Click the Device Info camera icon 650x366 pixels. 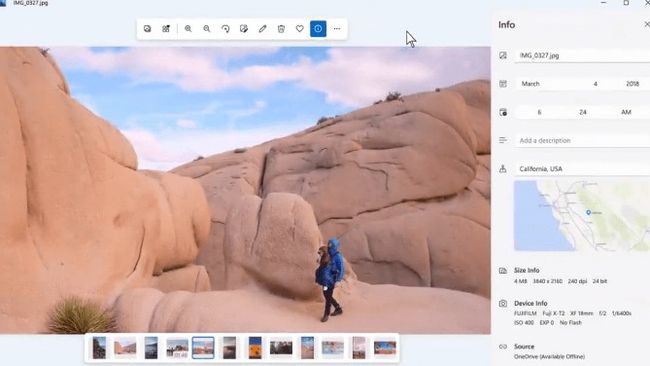(503, 303)
